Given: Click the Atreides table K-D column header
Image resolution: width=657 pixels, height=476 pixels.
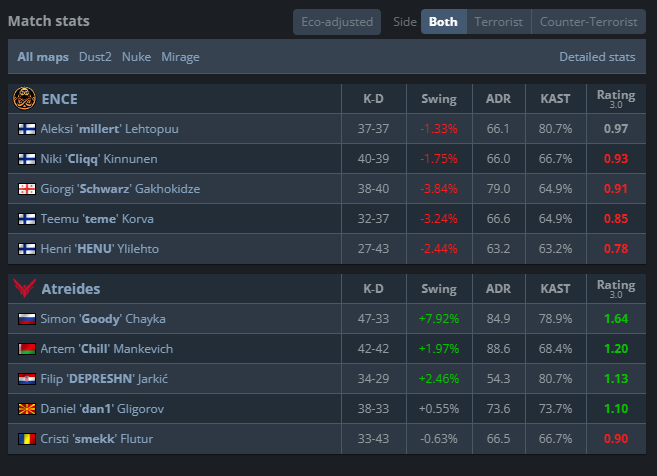Looking at the screenshot, I should 373,289.
